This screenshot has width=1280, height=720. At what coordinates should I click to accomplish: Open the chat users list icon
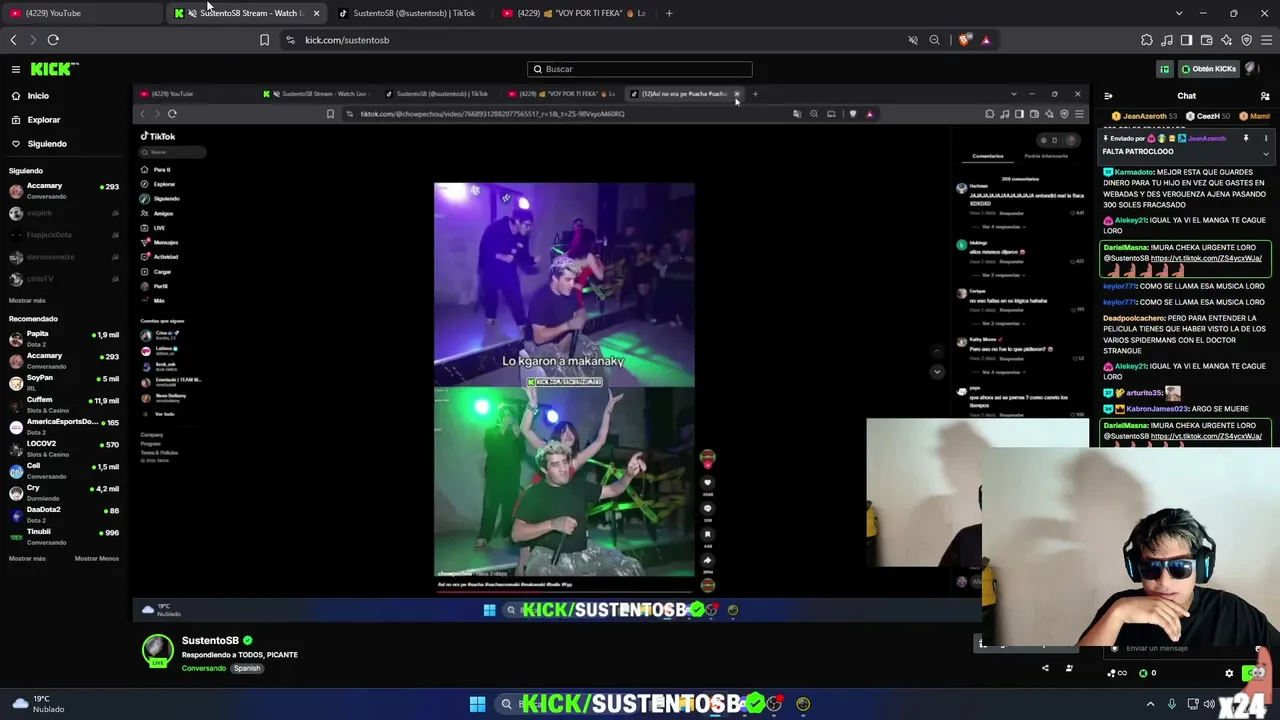click(x=1265, y=96)
